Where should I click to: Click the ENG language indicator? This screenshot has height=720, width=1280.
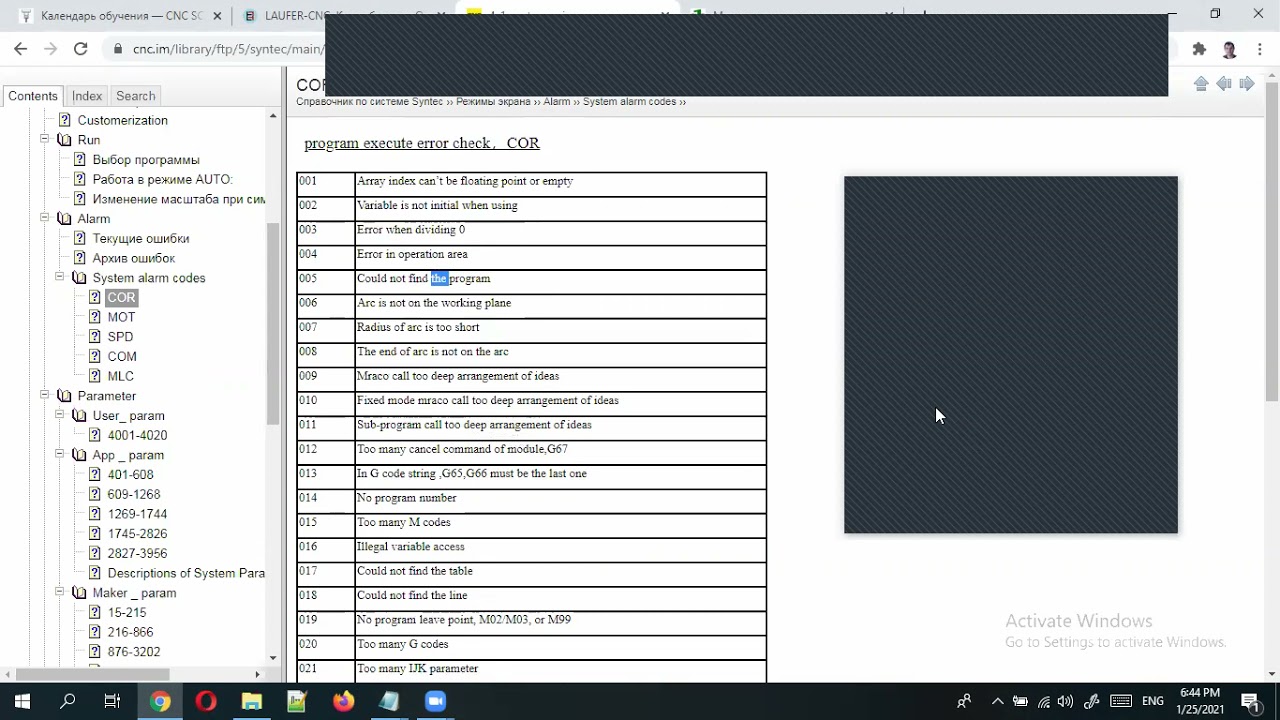(1153, 701)
